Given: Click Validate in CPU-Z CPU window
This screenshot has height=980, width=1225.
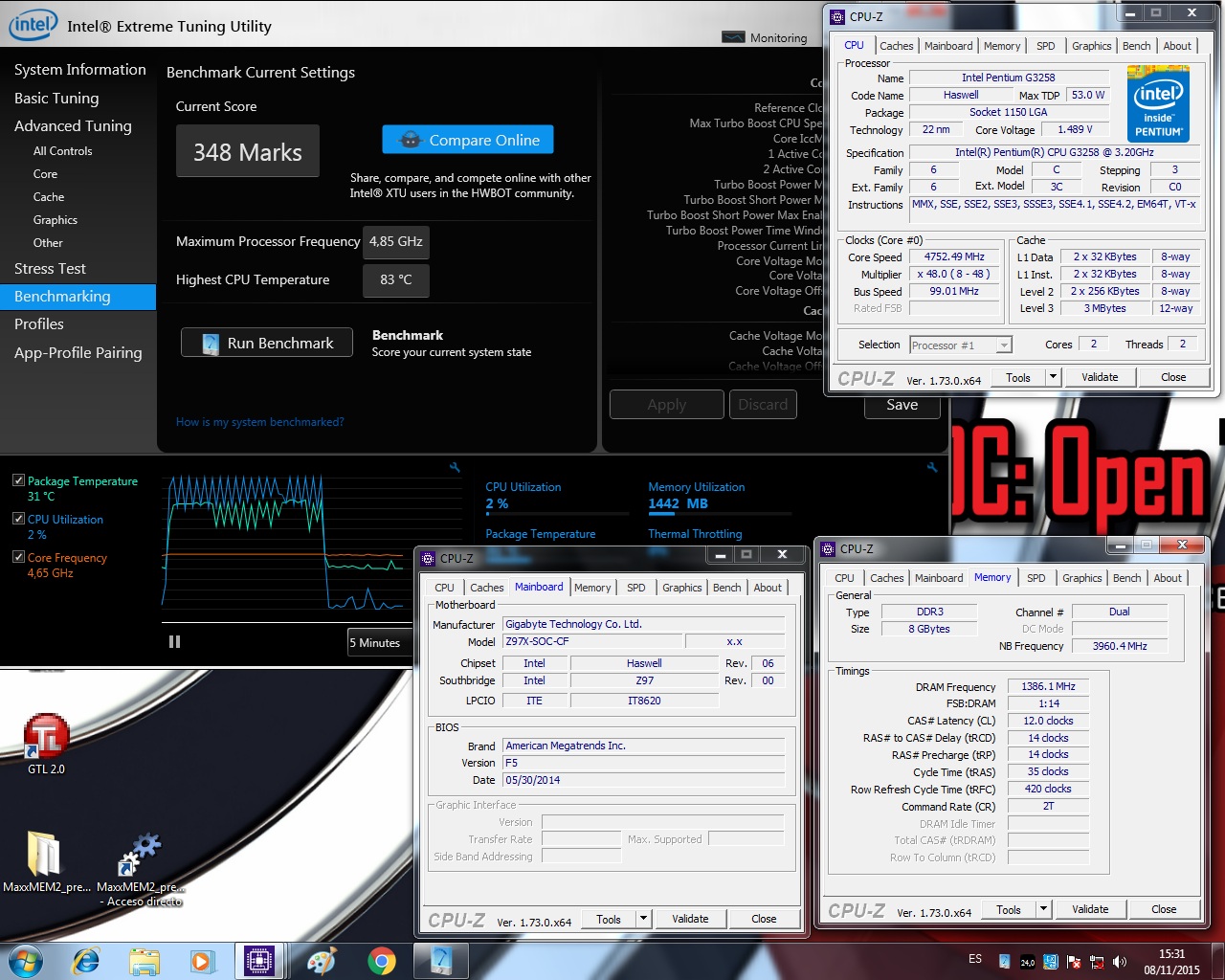Looking at the screenshot, I should click(x=1100, y=377).
